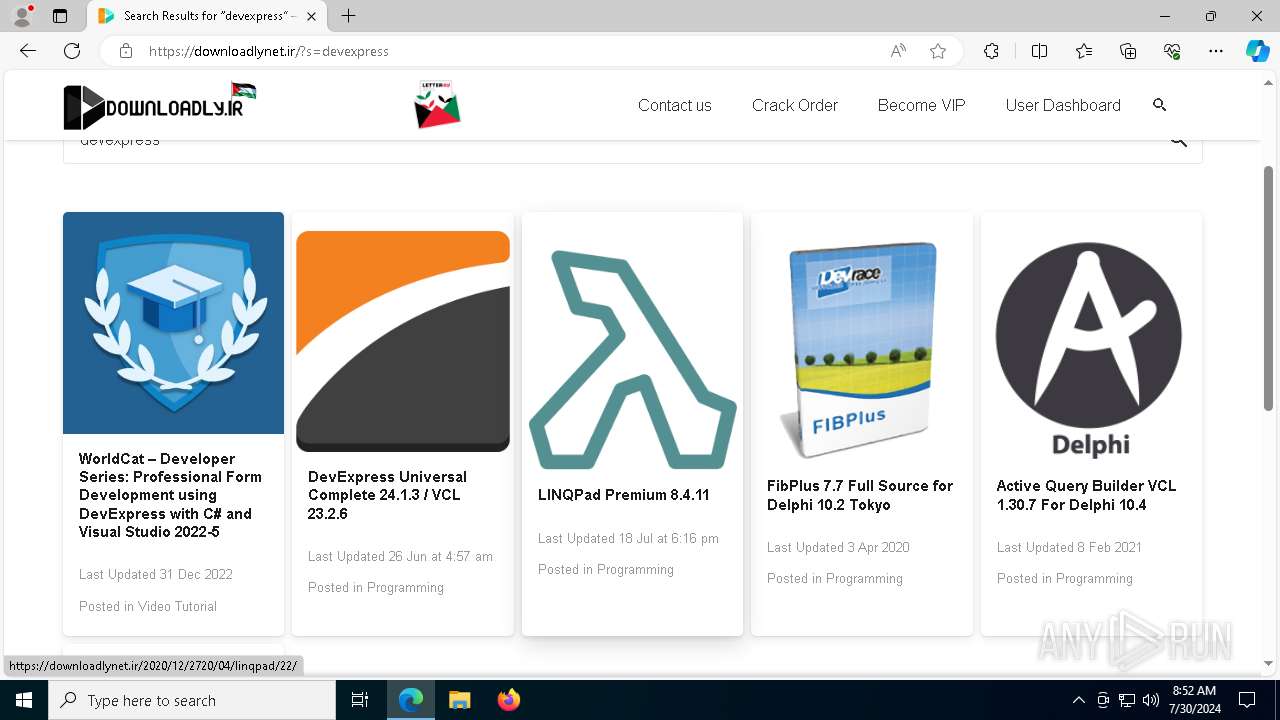The height and width of the screenshot is (720, 1280).
Task: Open the tab actions menu icon
Action: tap(60, 16)
